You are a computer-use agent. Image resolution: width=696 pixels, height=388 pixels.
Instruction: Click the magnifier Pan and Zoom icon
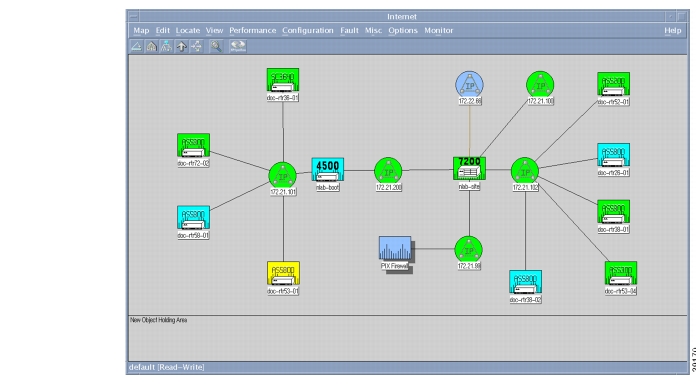216,46
